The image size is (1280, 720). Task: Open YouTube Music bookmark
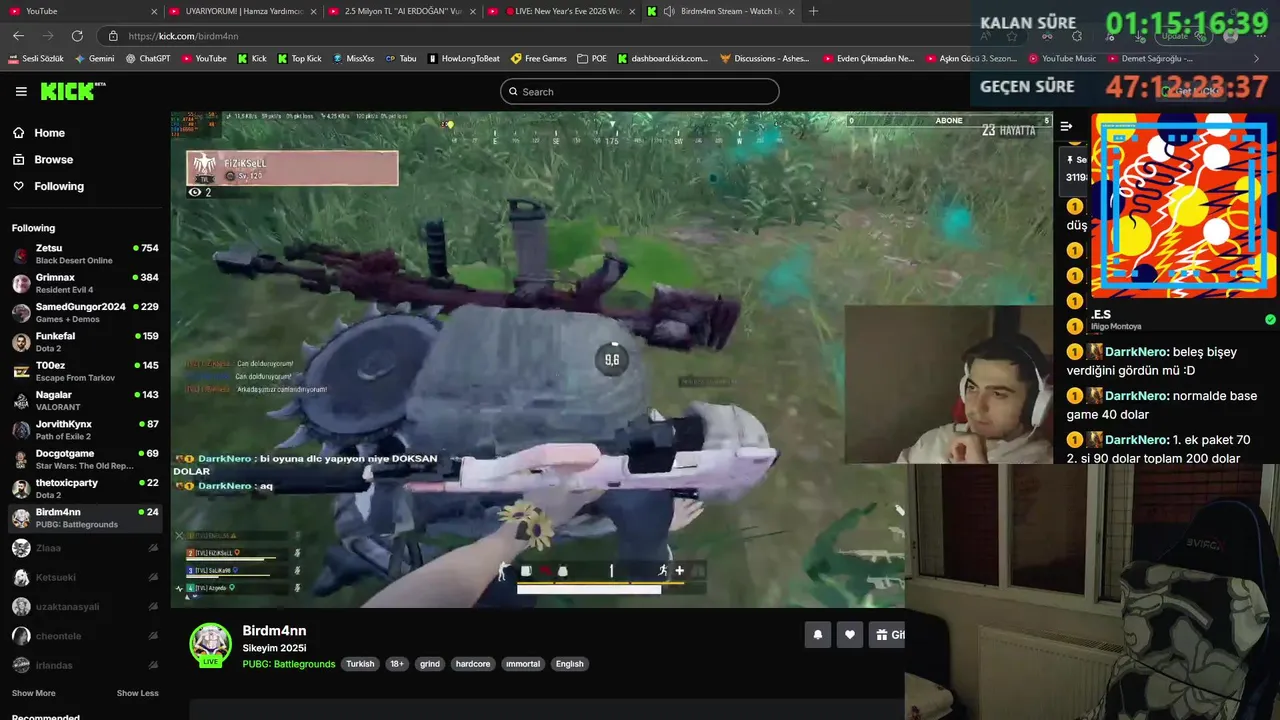(x=1062, y=58)
